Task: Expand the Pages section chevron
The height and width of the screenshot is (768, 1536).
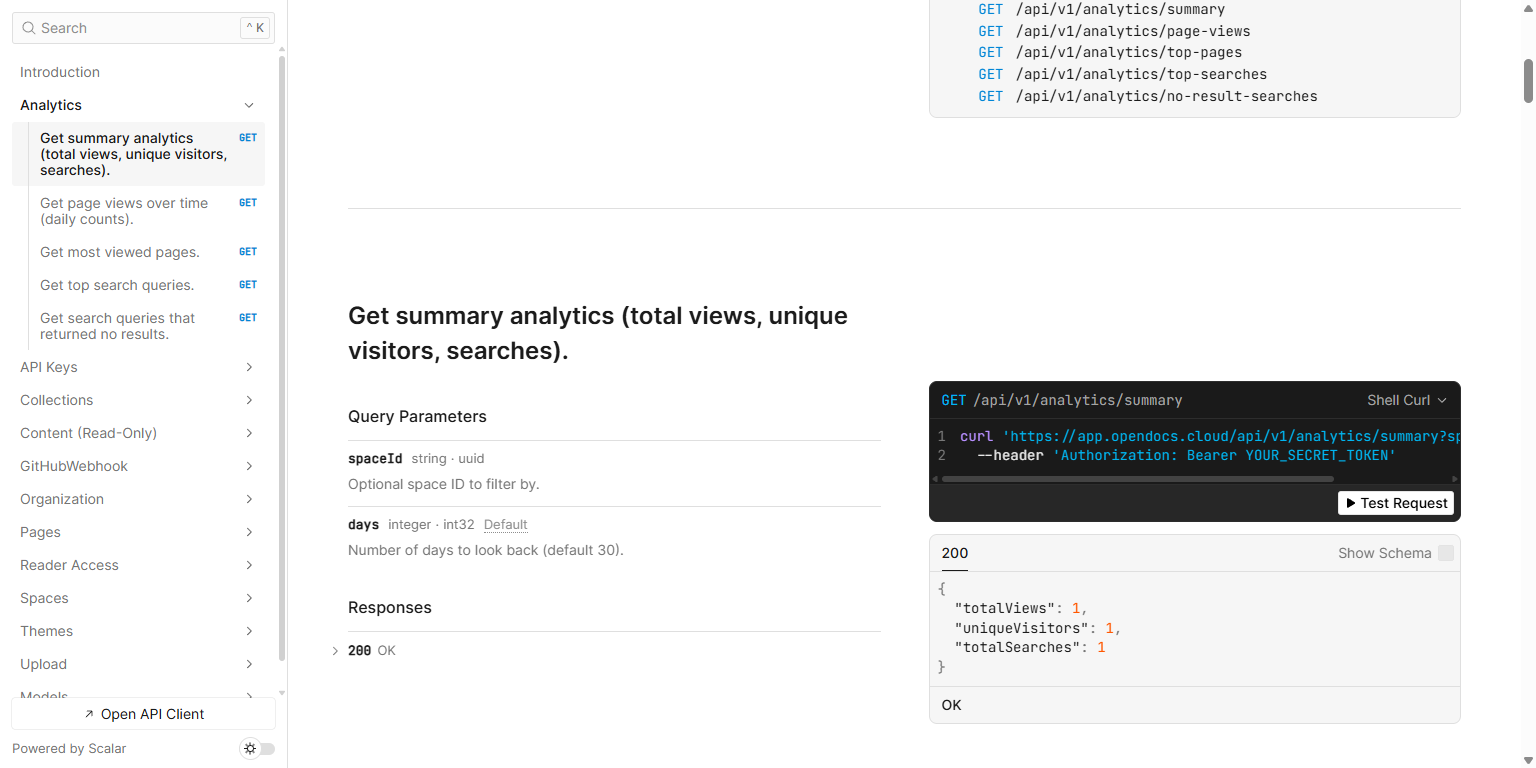Action: coord(249,532)
